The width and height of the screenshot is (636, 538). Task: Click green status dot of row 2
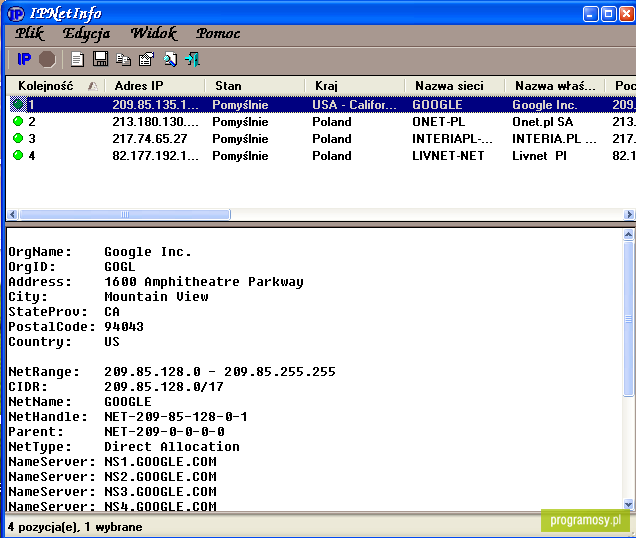click(x=18, y=121)
